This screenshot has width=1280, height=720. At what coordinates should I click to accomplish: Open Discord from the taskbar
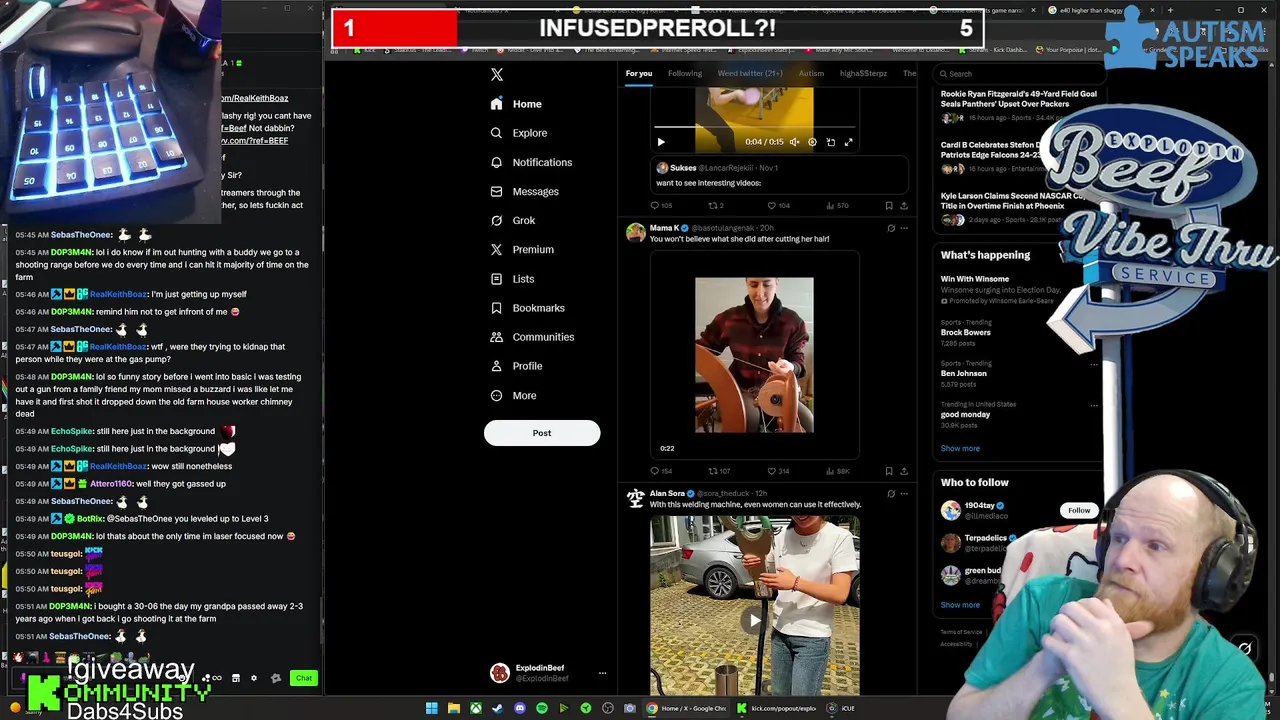520,708
